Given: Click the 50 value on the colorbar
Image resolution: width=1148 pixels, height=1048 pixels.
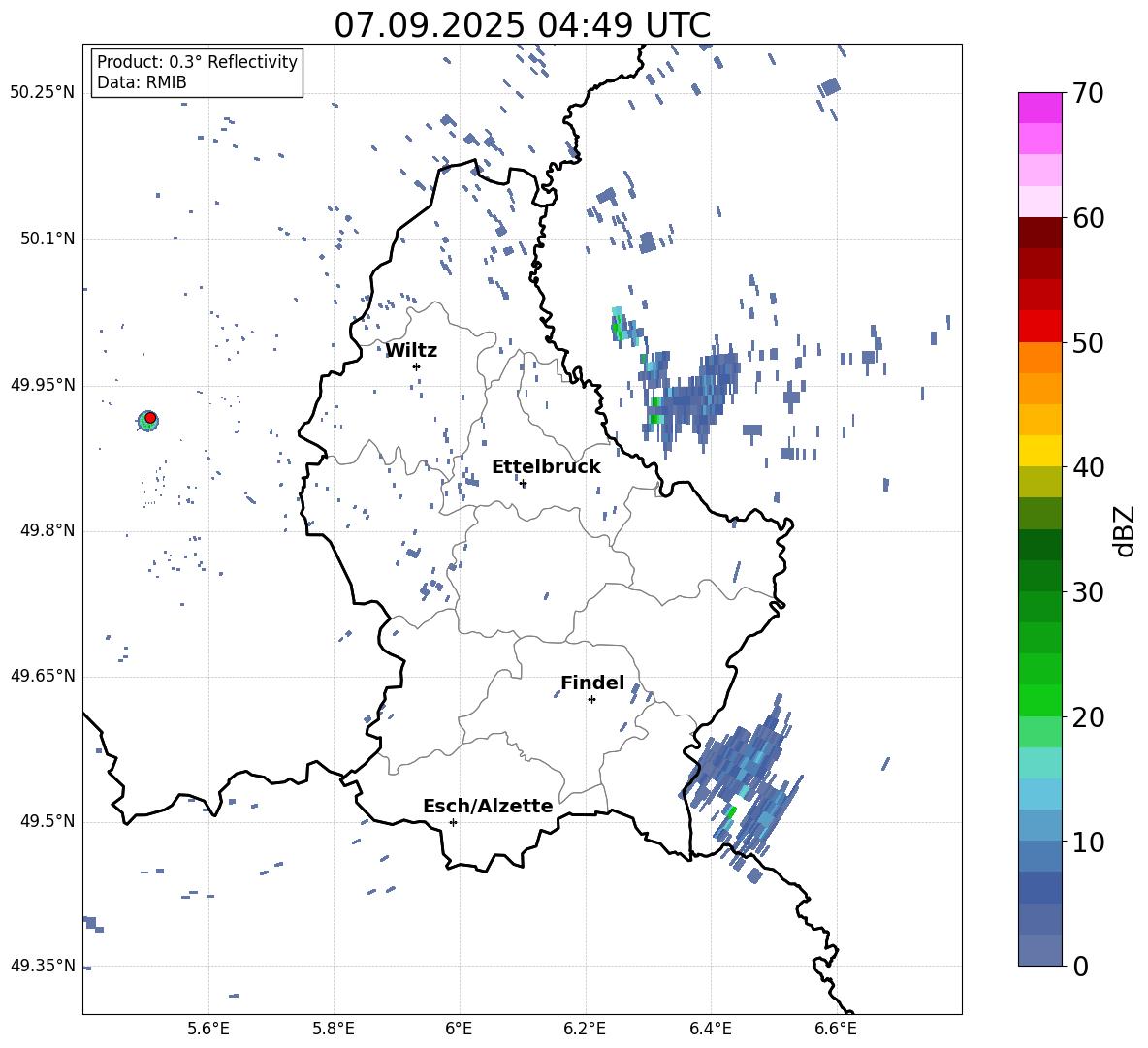Looking at the screenshot, I should tap(1088, 342).
